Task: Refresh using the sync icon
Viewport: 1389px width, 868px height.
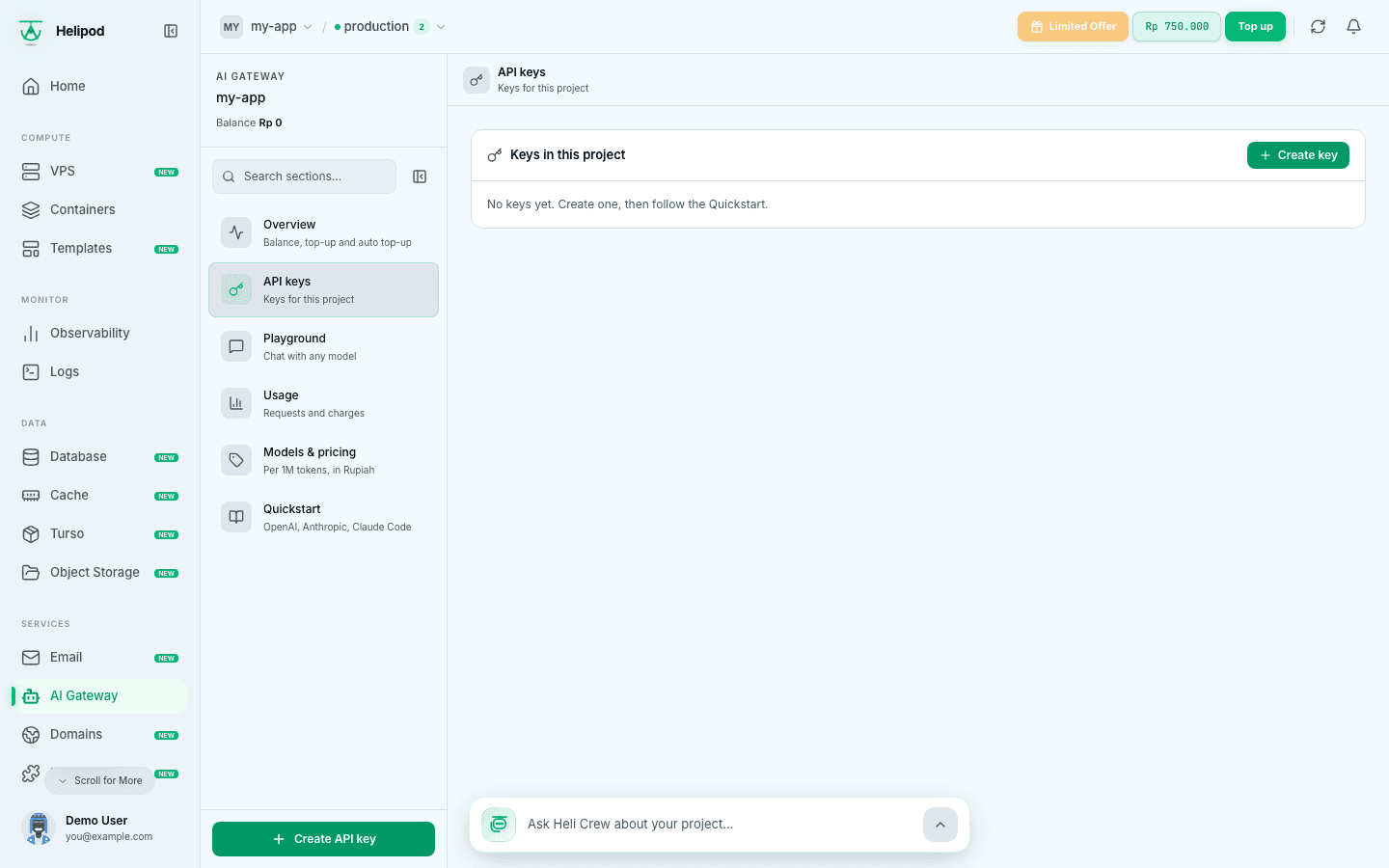Action: [x=1318, y=27]
